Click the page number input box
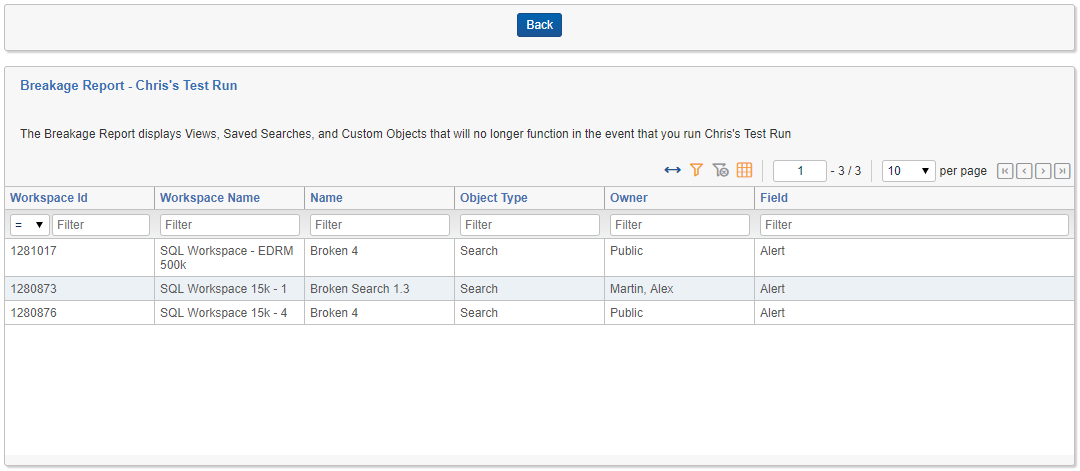1080x471 pixels. (800, 171)
